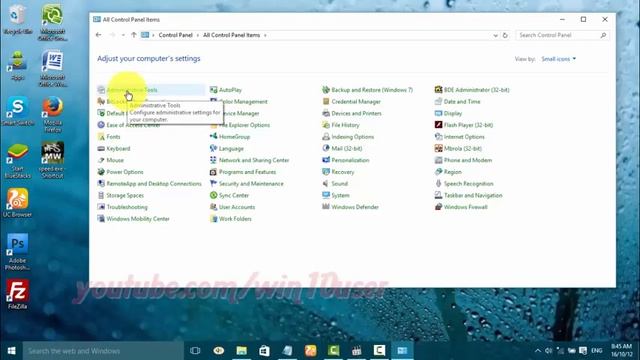Open Task View on taskbar
Viewport: 640px width, 360px height.
pyautogui.click(x=195, y=351)
